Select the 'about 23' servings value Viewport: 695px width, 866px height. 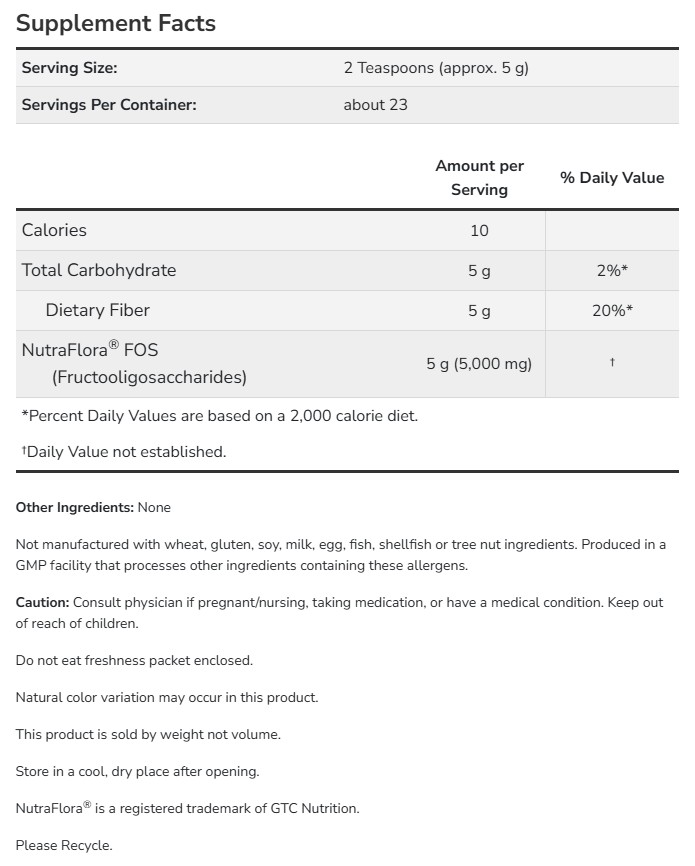point(376,104)
